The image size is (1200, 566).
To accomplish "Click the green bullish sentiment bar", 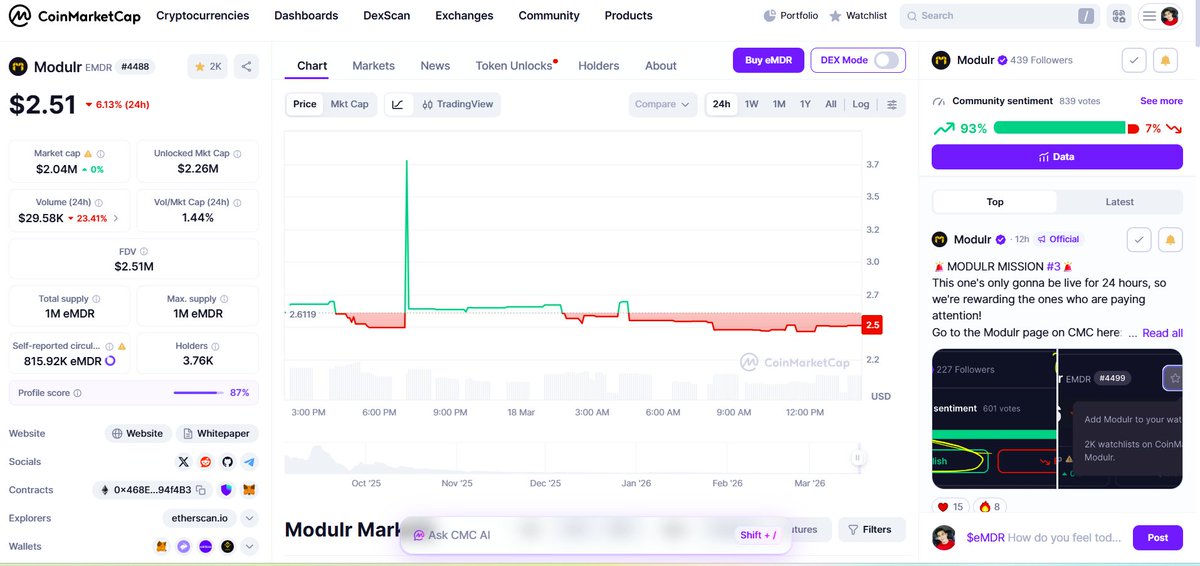I will tap(1059, 128).
